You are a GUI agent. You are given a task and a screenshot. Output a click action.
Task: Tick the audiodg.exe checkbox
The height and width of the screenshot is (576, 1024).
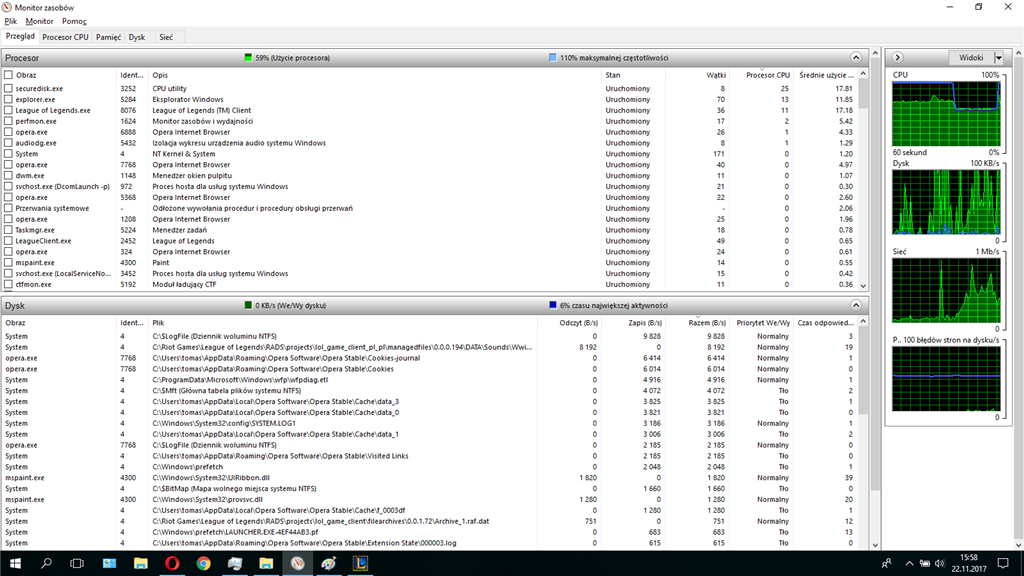point(8,143)
